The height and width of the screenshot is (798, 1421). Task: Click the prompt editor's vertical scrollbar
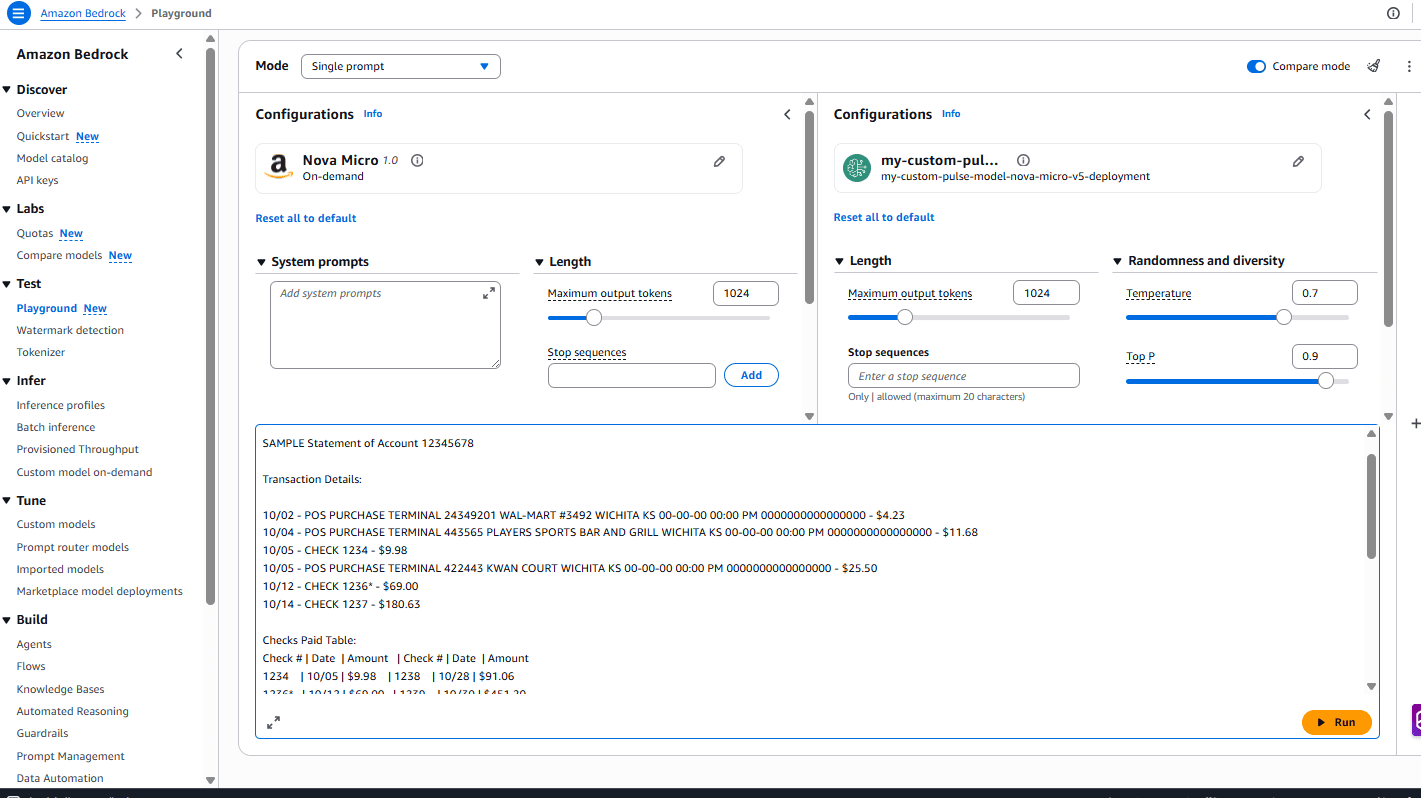pos(1371,506)
